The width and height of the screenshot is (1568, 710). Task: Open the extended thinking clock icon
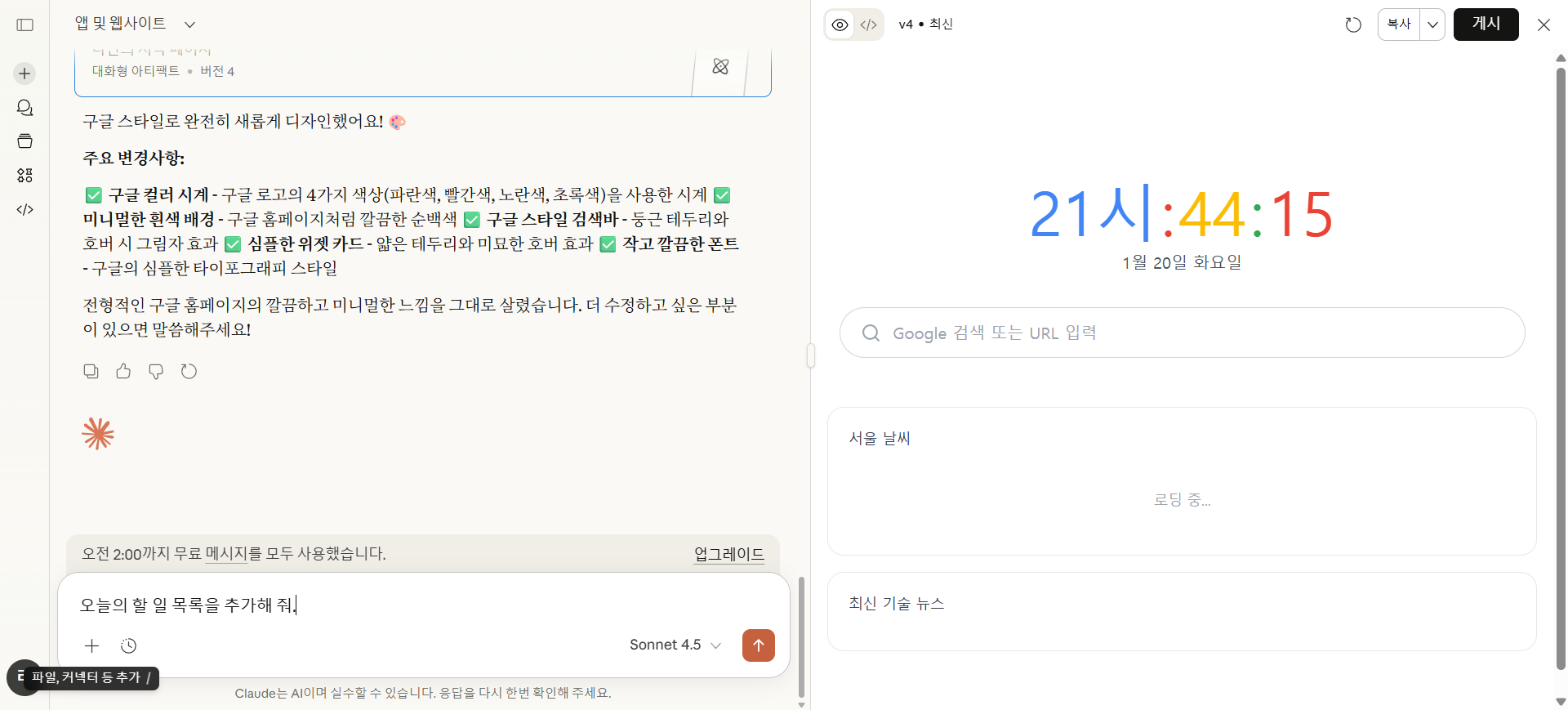click(x=128, y=645)
